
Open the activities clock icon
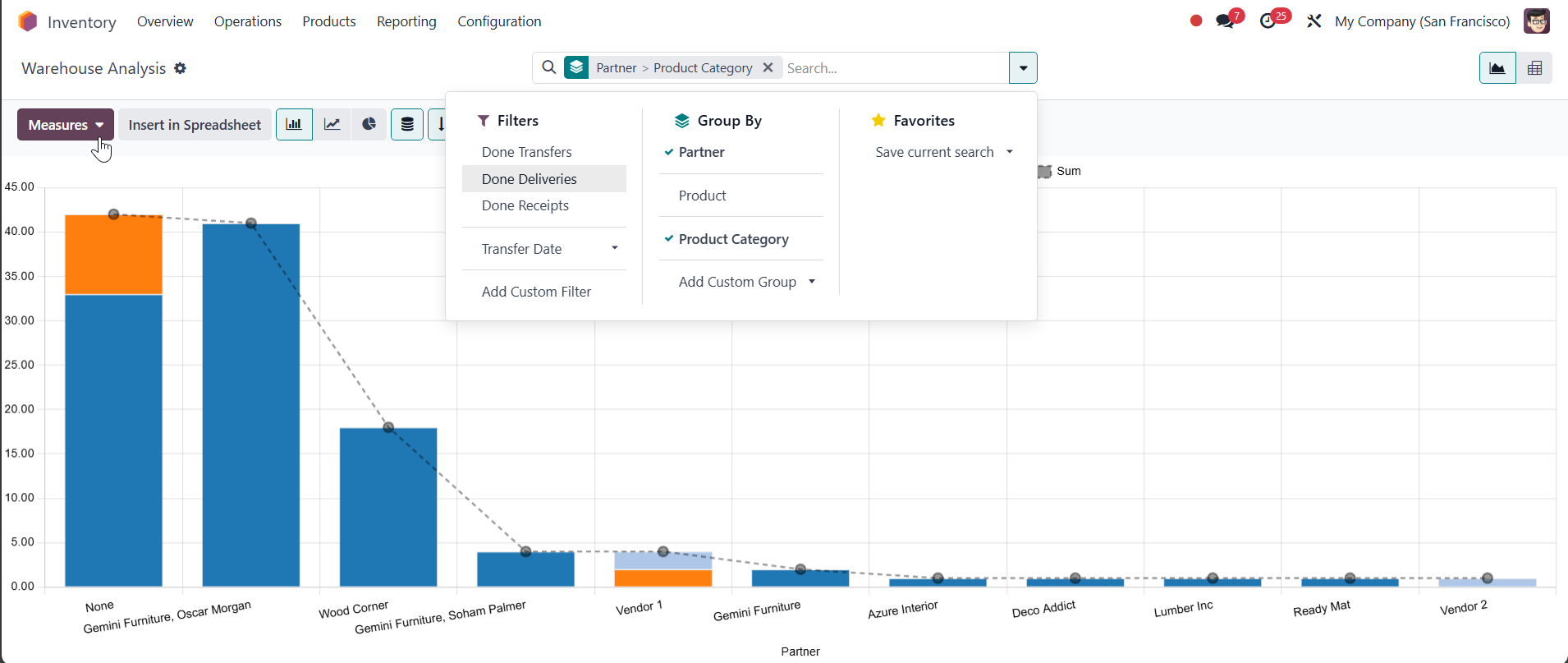pyautogui.click(x=1268, y=21)
